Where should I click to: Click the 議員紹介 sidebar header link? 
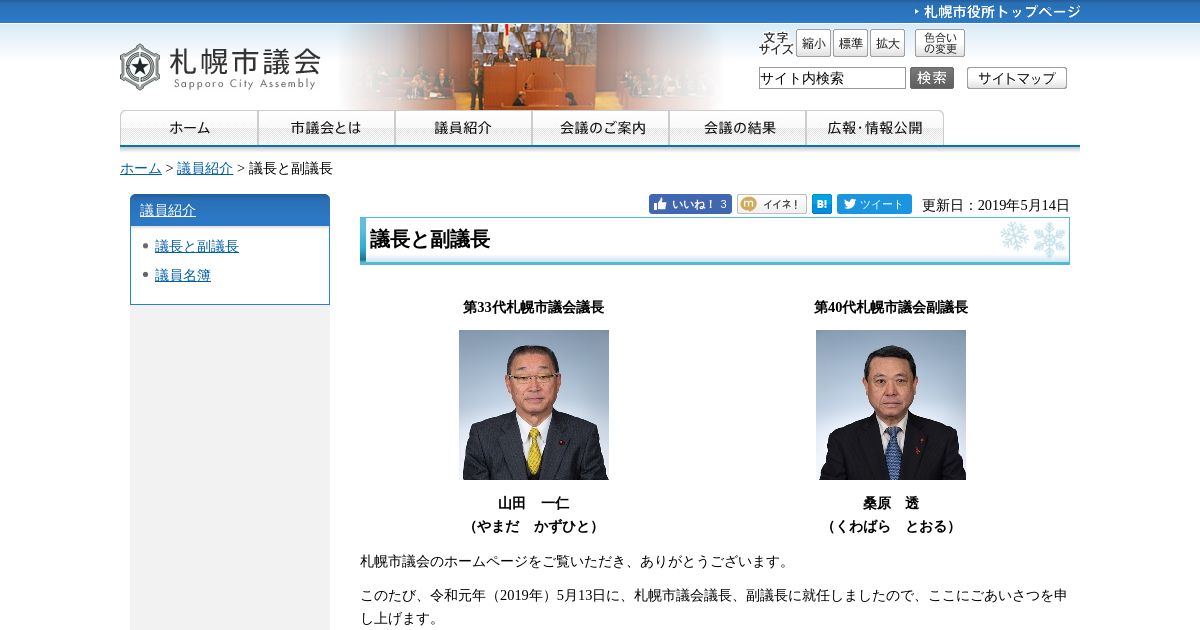(168, 210)
